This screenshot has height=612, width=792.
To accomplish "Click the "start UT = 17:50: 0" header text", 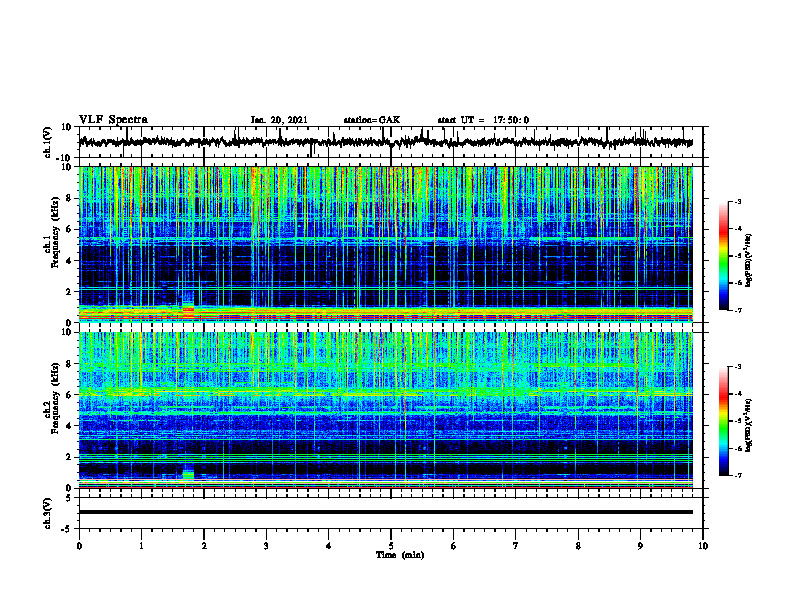I will coord(483,120).
